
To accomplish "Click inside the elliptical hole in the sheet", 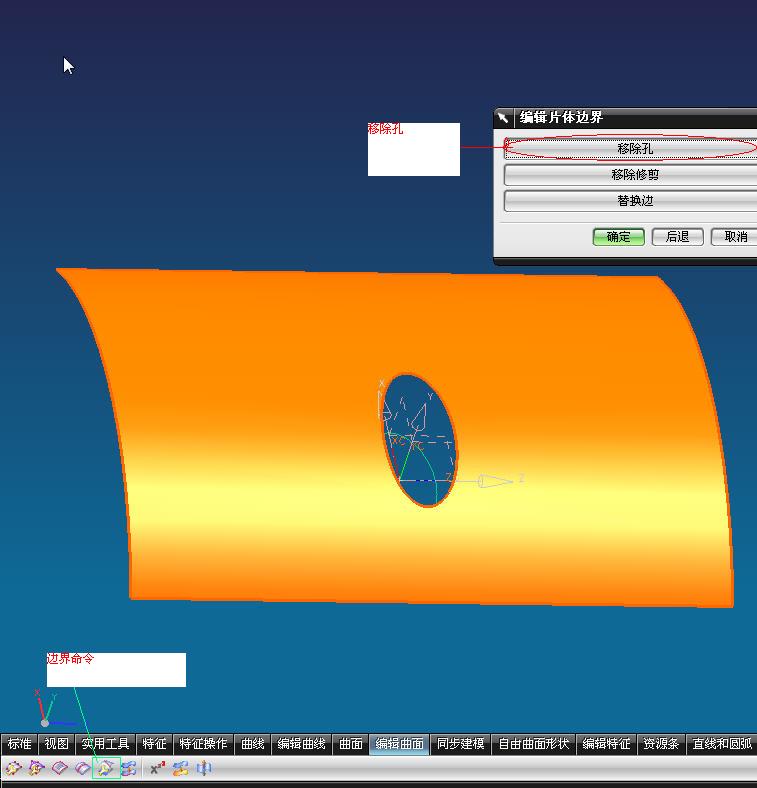I will tap(420, 440).
